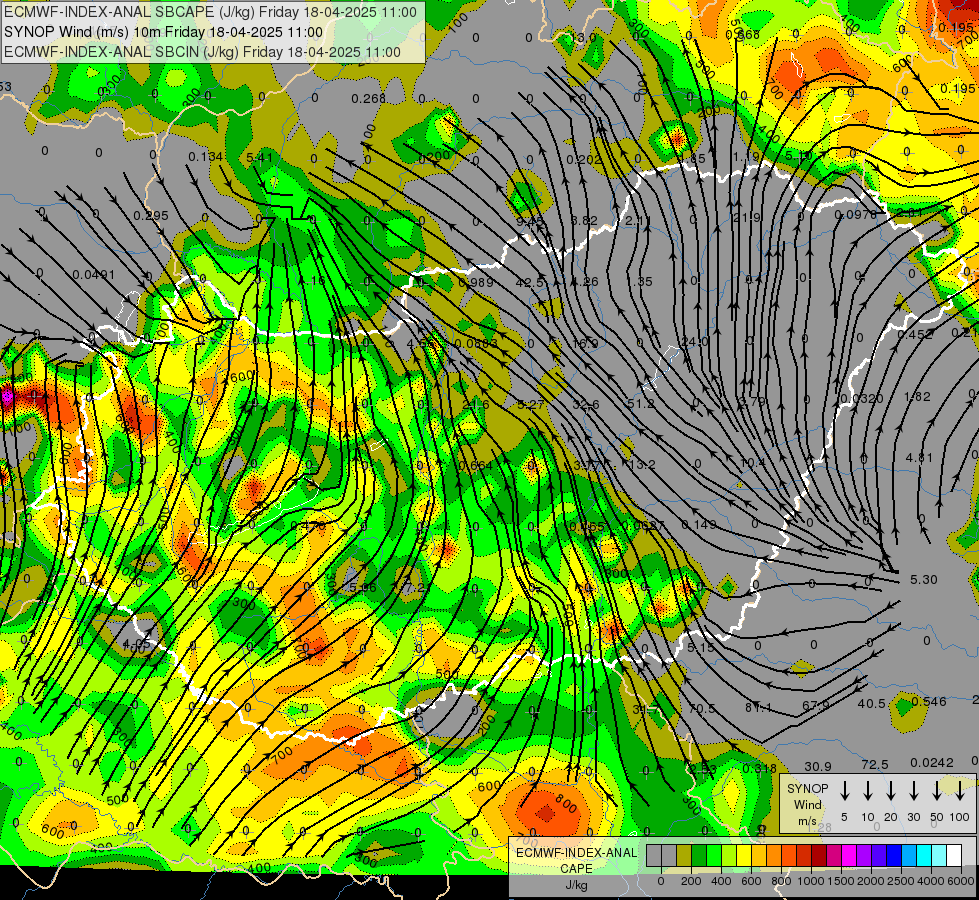Choose the white legend swatch before 6000
Image resolution: width=979 pixels, height=900 pixels.
(953, 856)
